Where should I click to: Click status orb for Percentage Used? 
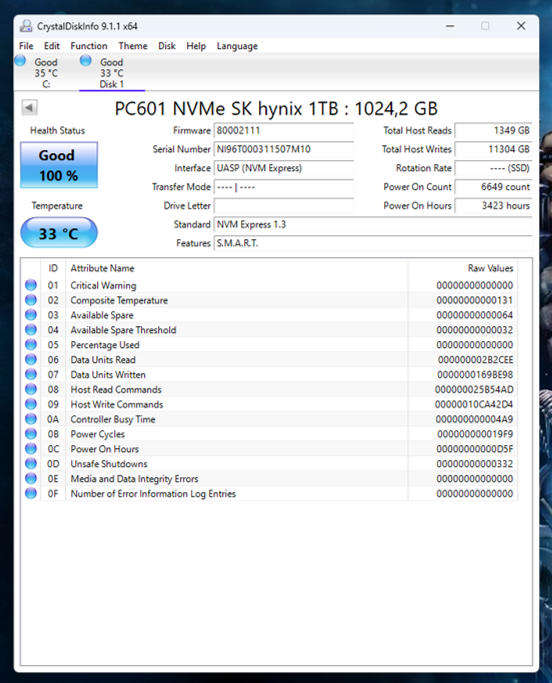tap(31, 345)
